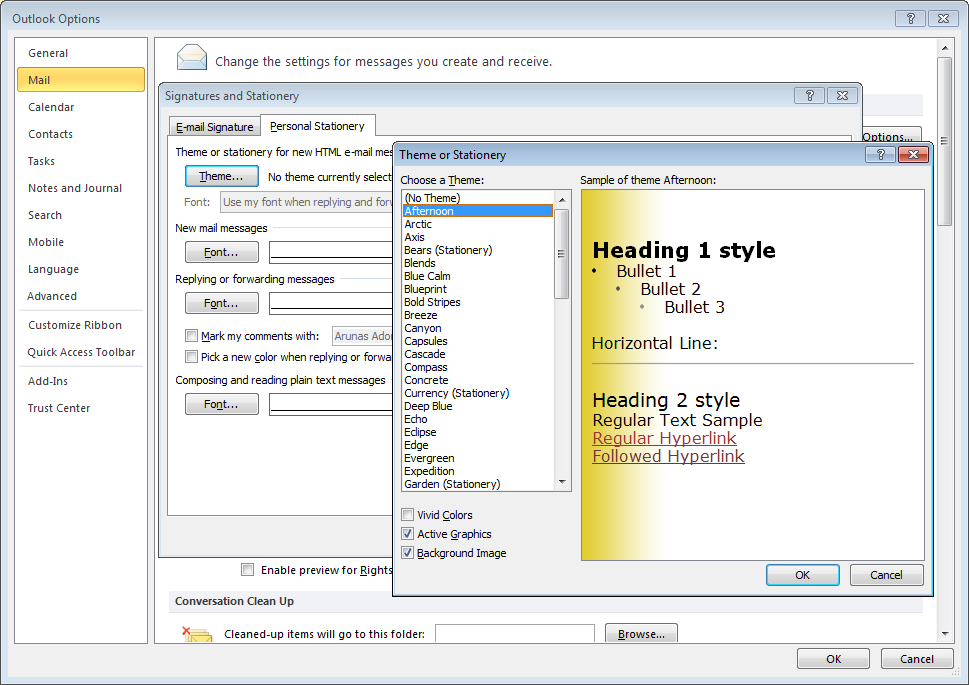Select Bears (Stationery) theme
Image resolution: width=969 pixels, height=685 pixels.
coord(478,250)
